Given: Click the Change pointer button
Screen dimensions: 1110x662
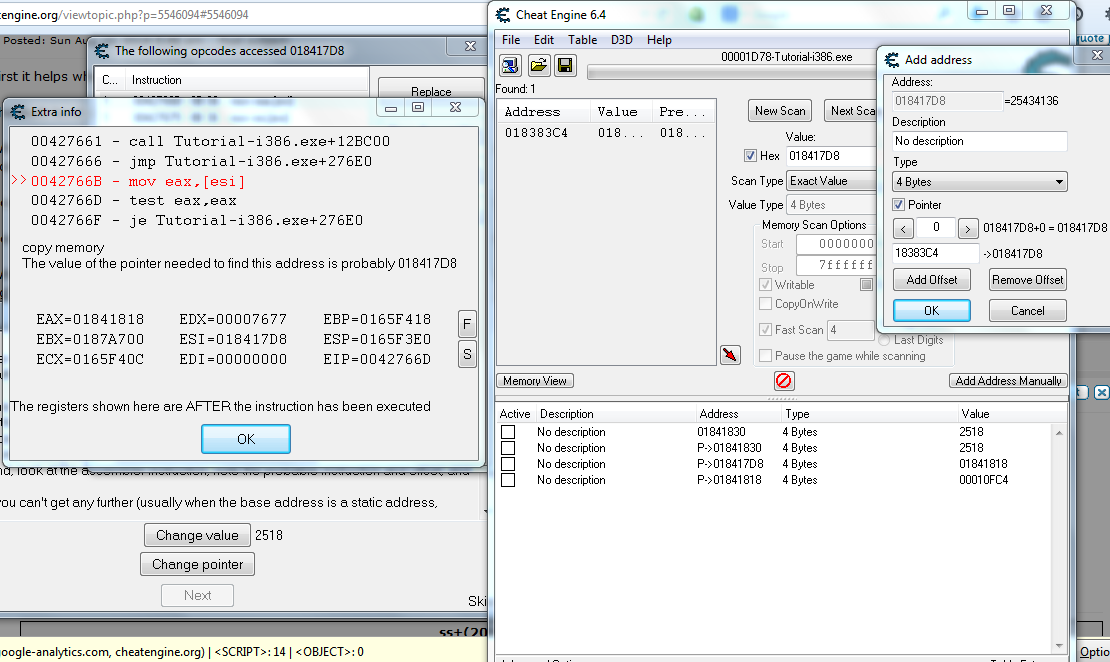Looking at the screenshot, I should [x=197, y=564].
